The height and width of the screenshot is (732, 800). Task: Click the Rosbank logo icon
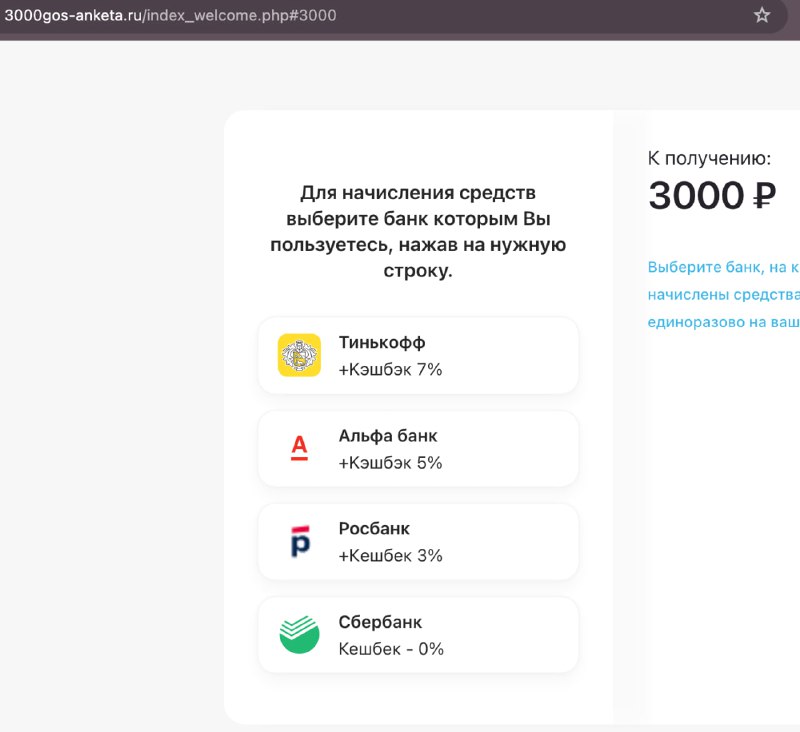pyautogui.click(x=301, y=541)
